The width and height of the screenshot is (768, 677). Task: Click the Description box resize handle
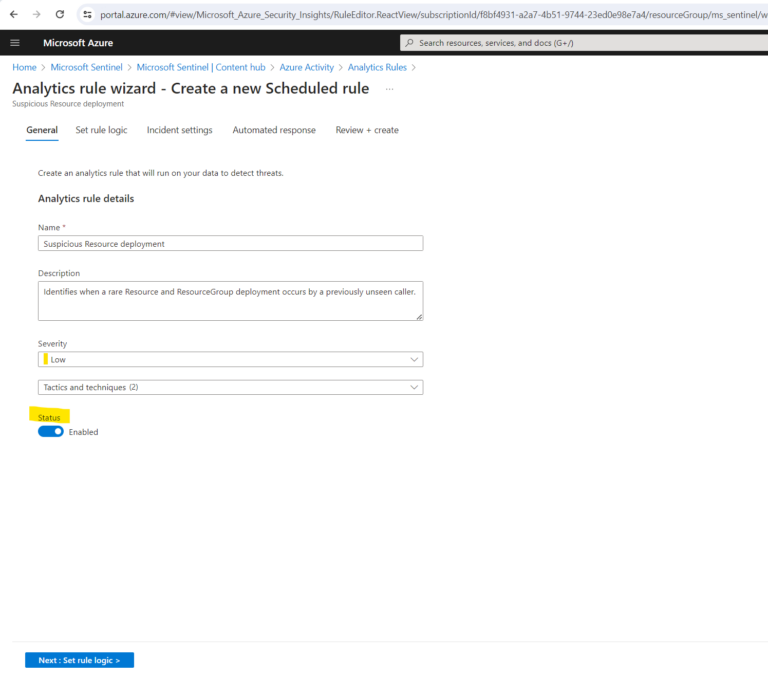click(x=419, y=317)
